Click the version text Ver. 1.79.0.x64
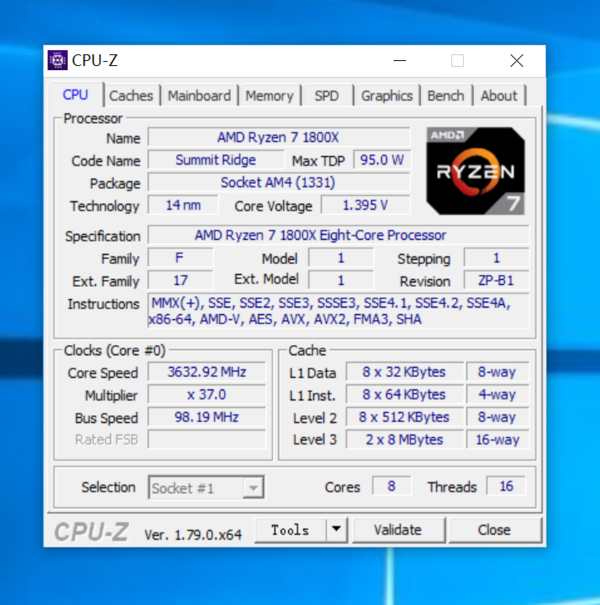 click(193, 535)
